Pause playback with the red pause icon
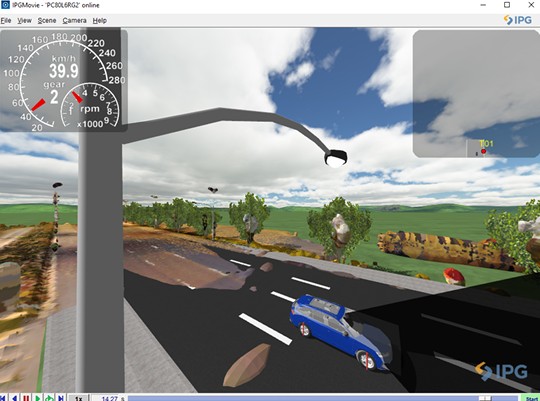Image resolution: width=540 pixels, height=401 pixels. [x=26, y=398]
